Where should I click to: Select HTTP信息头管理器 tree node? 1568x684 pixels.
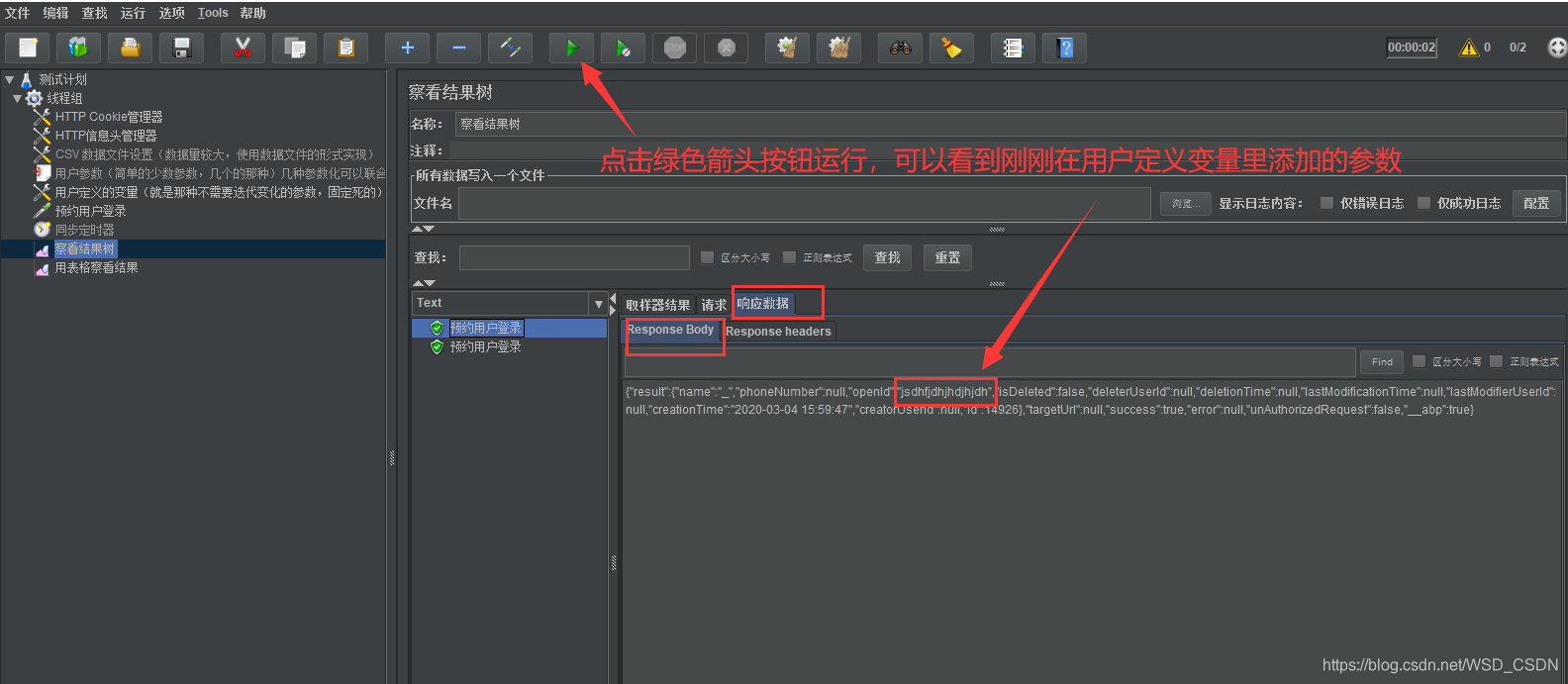point(105,136)
